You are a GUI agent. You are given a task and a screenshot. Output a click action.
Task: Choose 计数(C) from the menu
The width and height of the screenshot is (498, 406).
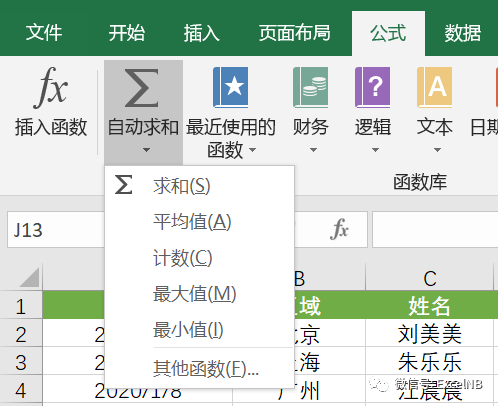199,258
